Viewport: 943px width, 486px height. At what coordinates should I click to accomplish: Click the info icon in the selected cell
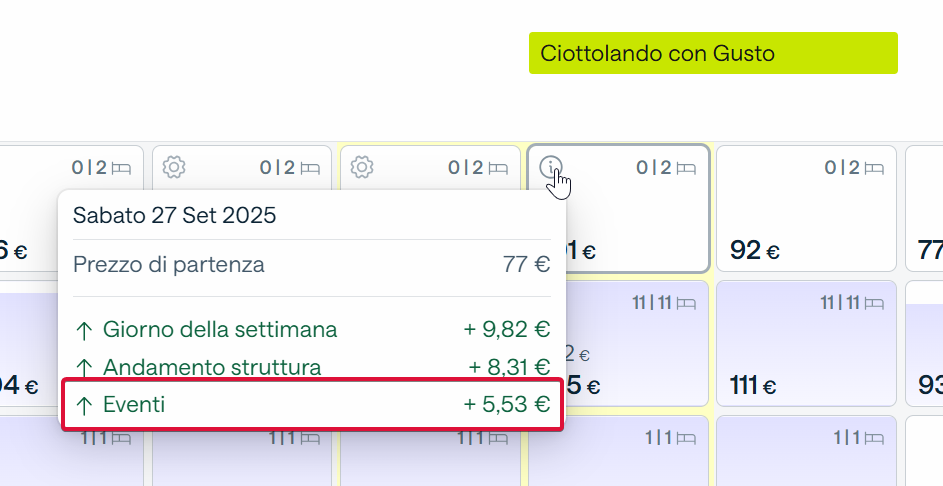click(x=551, y=167)
